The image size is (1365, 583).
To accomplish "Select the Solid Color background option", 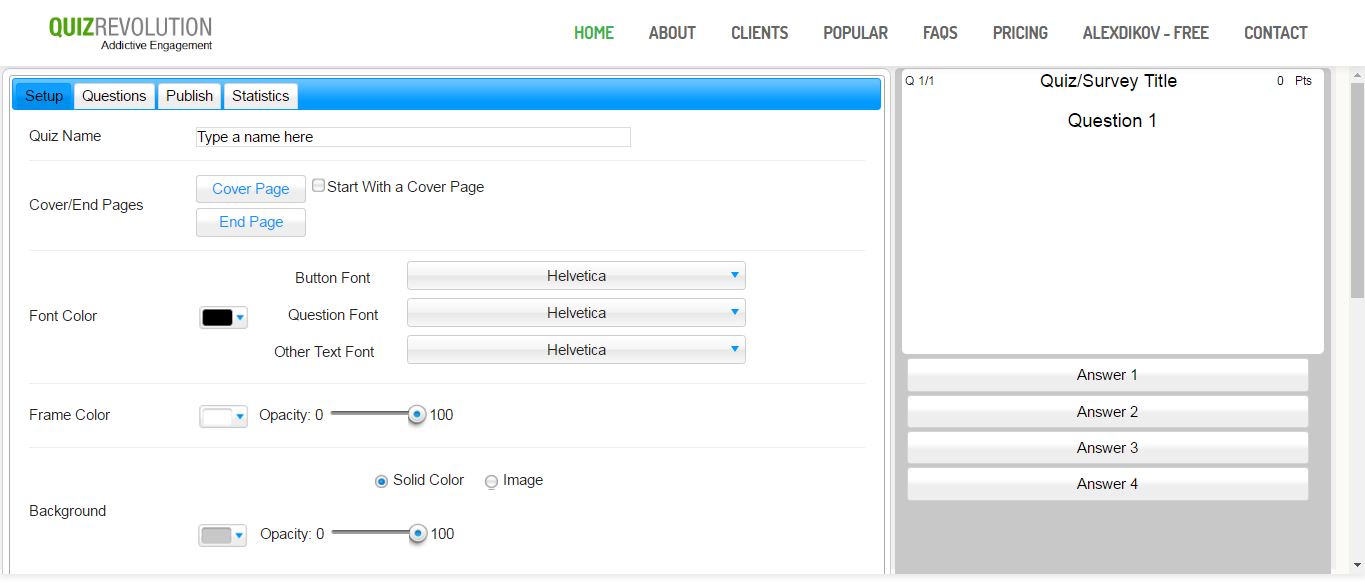I will tap(381, 481).
